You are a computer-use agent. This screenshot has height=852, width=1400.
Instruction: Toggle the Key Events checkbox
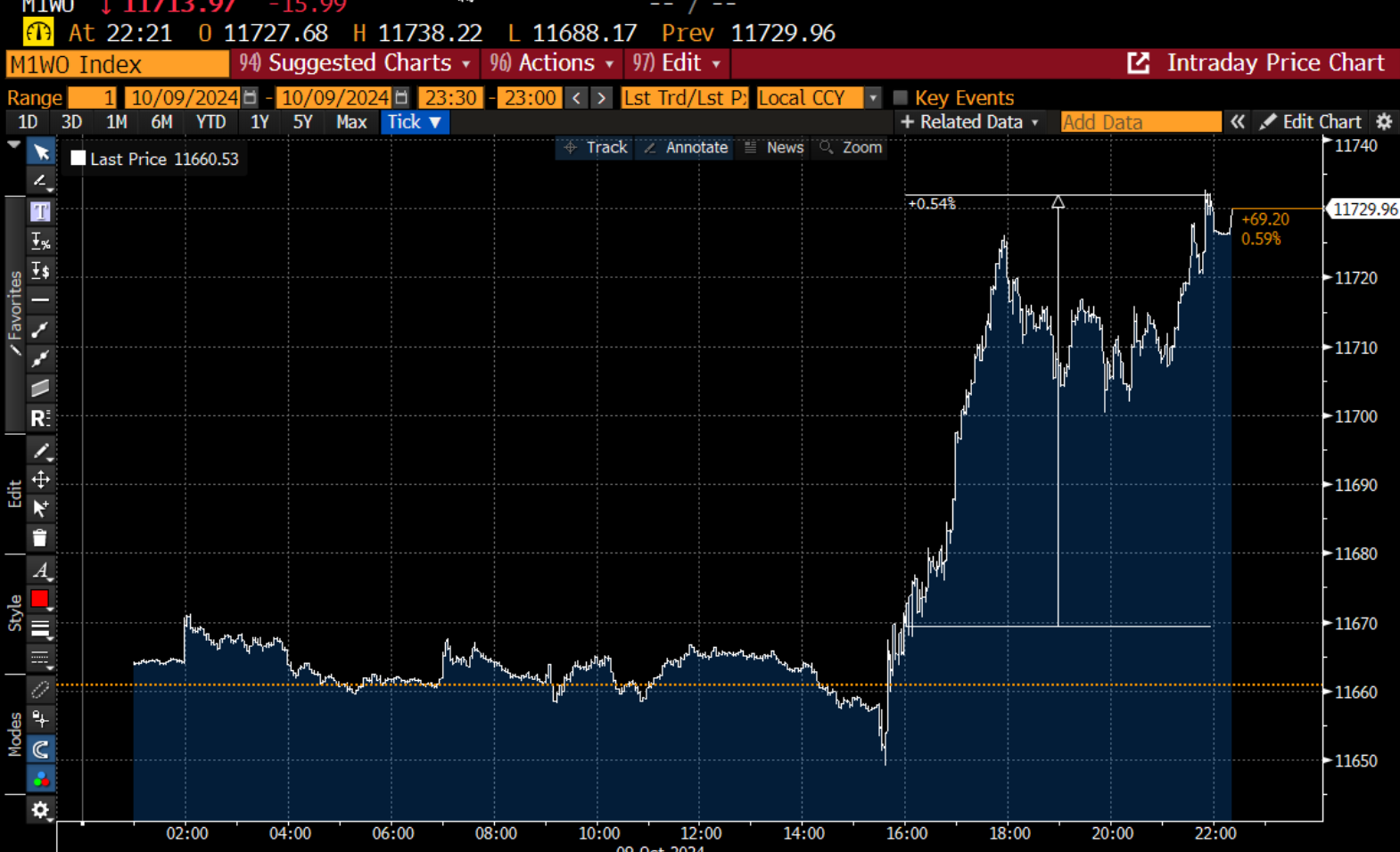pyautogui.click(x=900, y=97)
